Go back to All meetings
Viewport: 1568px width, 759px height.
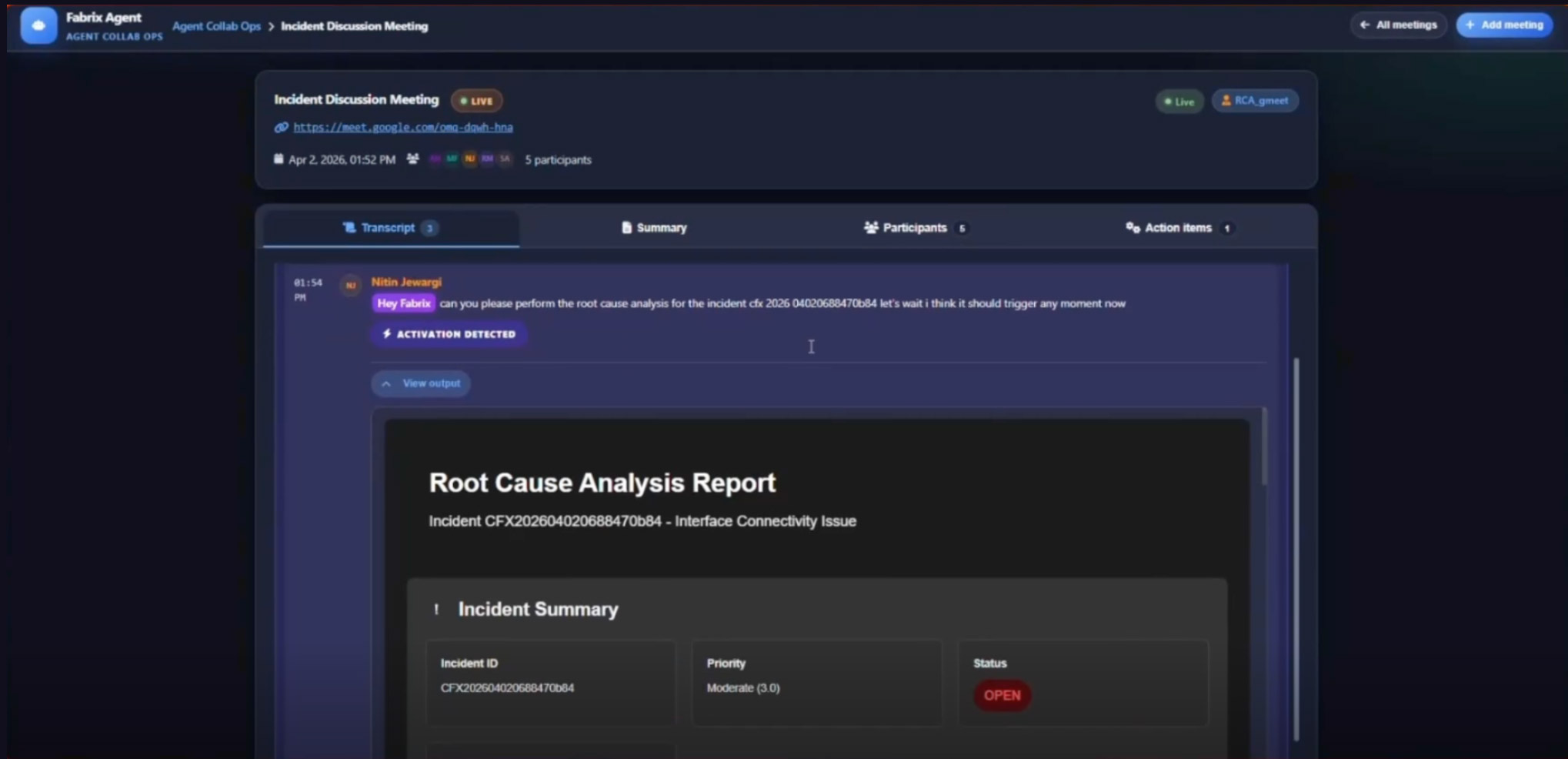tap(1398, 25)
